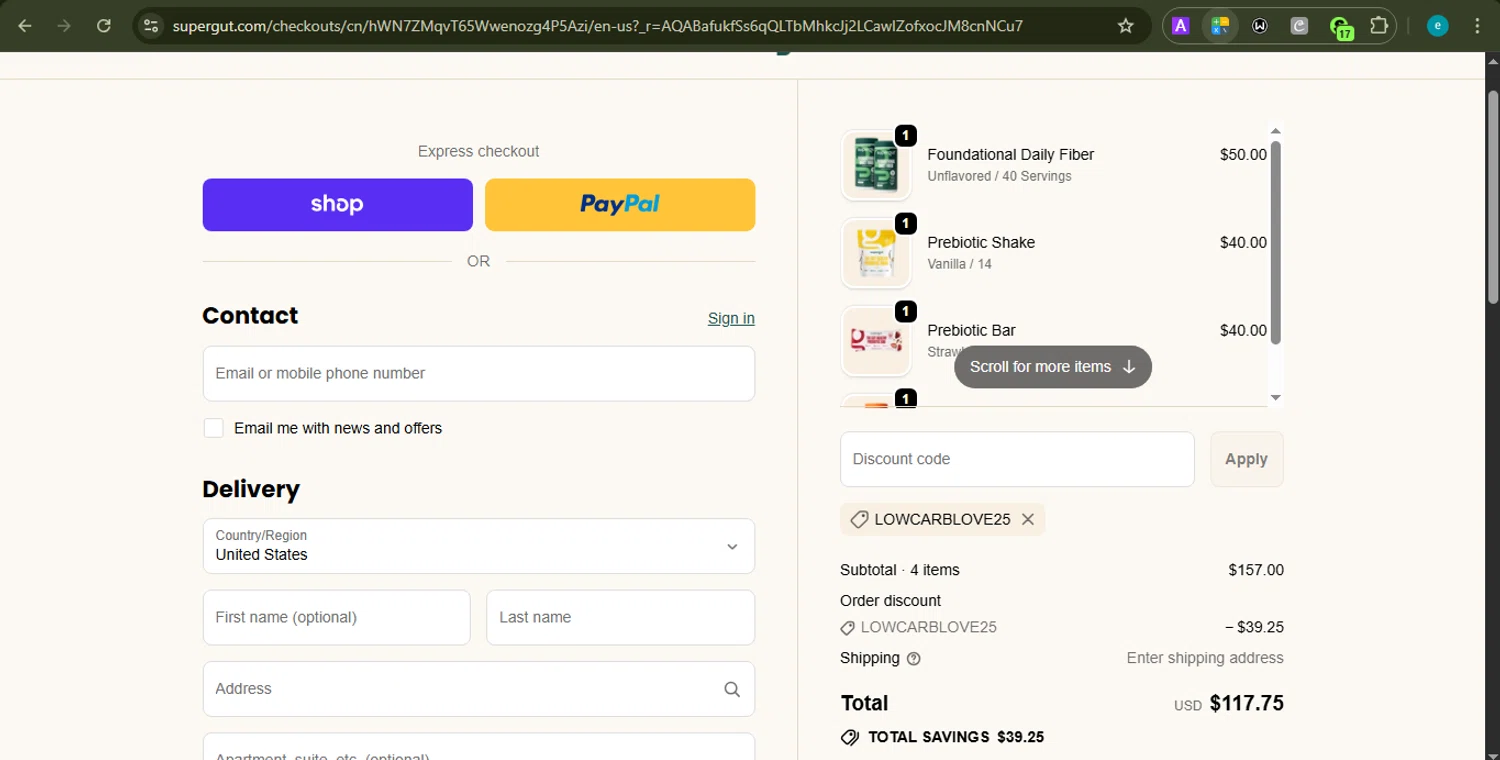
Task: Open the Chrome profile avatar
Action: pyautogui.click(x=1438, y=26)
